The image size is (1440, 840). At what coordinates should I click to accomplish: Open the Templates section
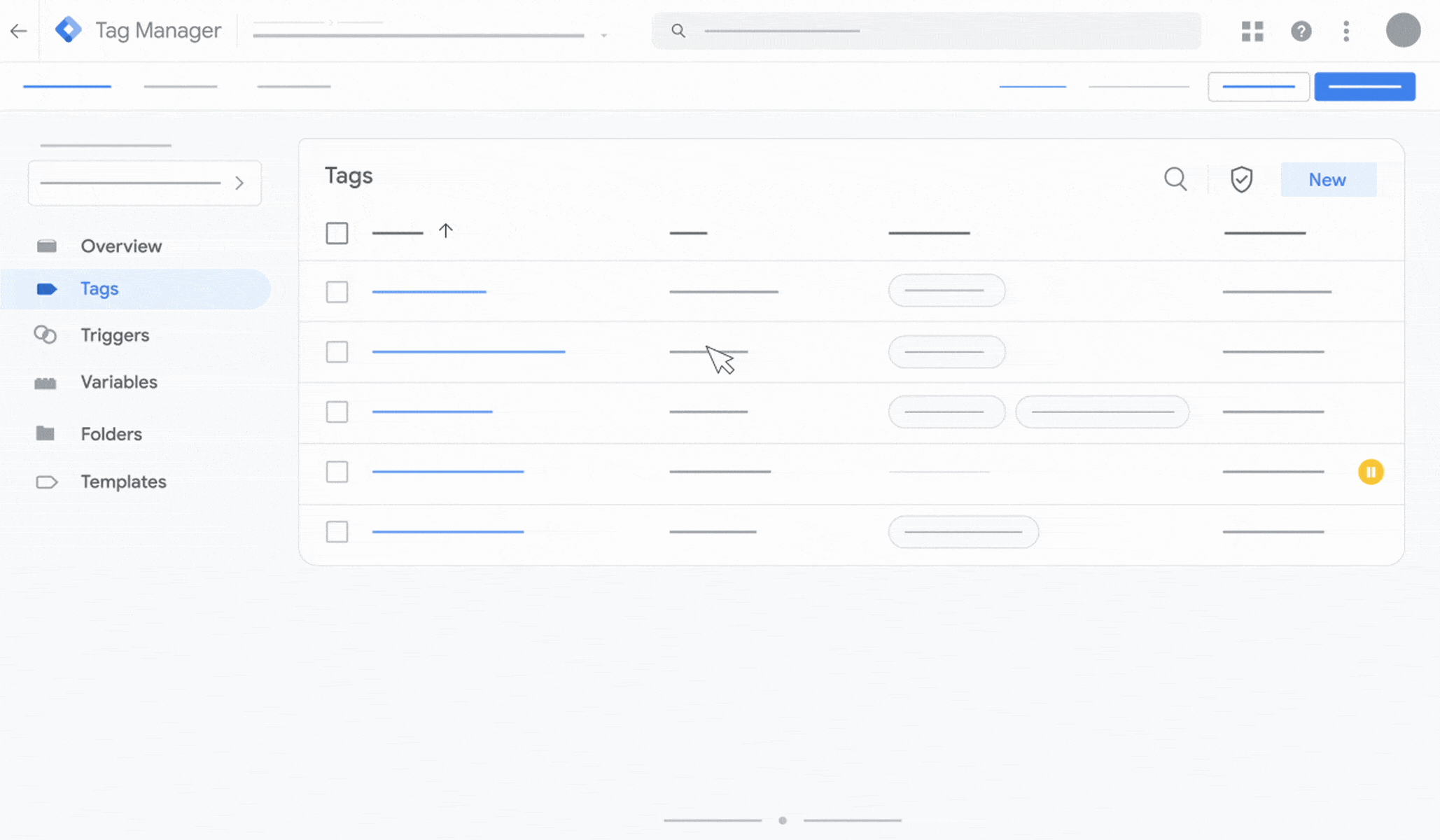(123, 481)
